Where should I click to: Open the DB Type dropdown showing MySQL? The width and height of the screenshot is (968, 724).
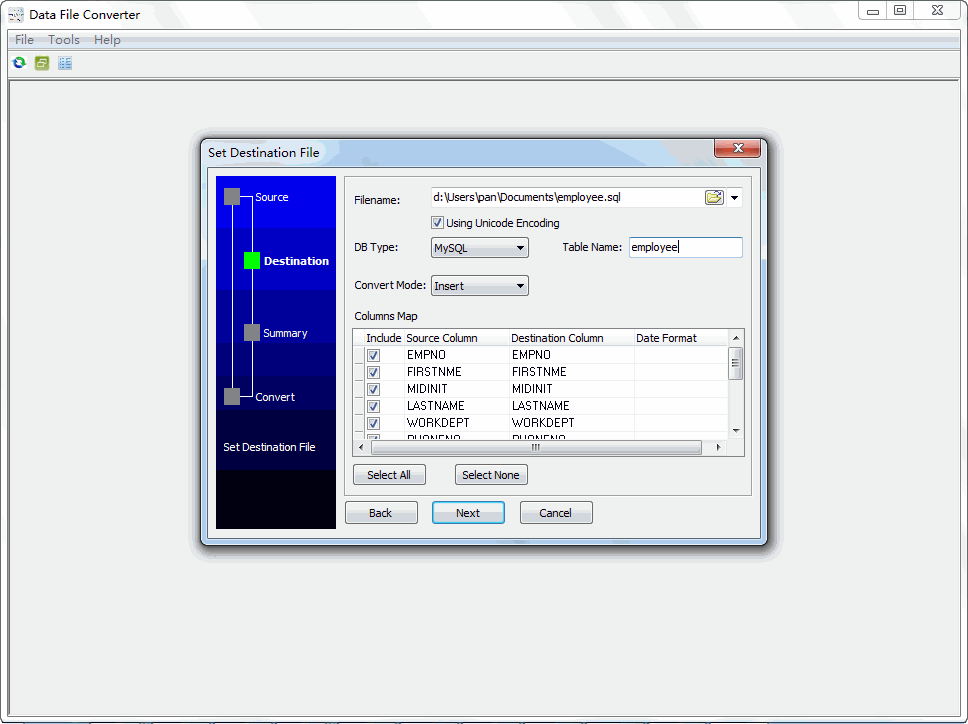pyautogui.click(x=479, y=248)
